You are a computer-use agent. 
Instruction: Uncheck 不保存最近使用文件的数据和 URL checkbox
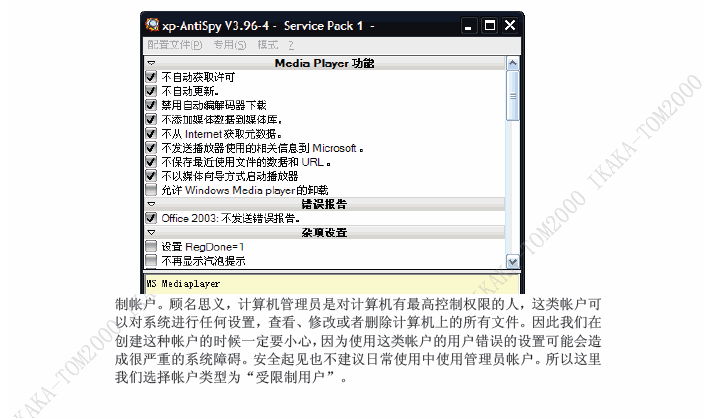tap(151, 162)
